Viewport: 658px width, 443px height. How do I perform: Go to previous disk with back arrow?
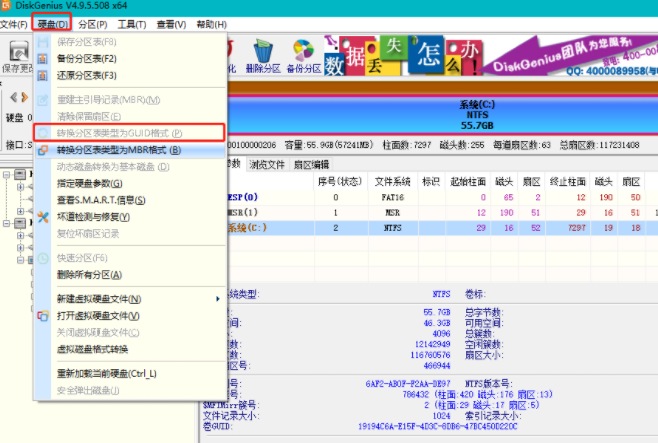(x=13, y=97)
